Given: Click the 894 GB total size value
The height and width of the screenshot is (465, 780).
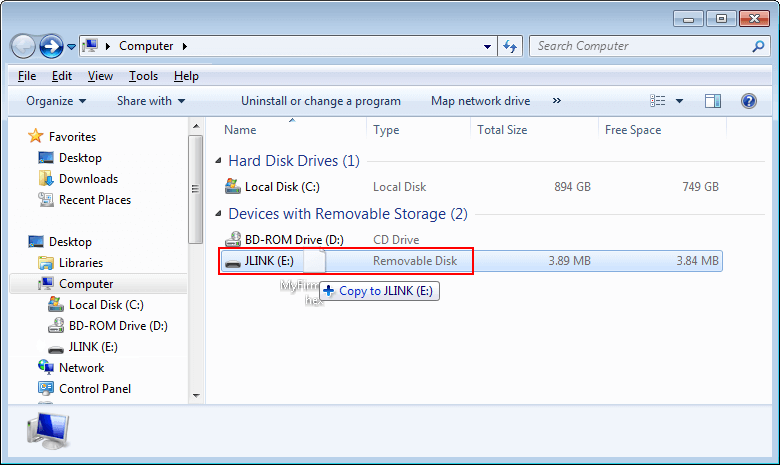Looking at the screenshot, I should [x=573, y=187].
